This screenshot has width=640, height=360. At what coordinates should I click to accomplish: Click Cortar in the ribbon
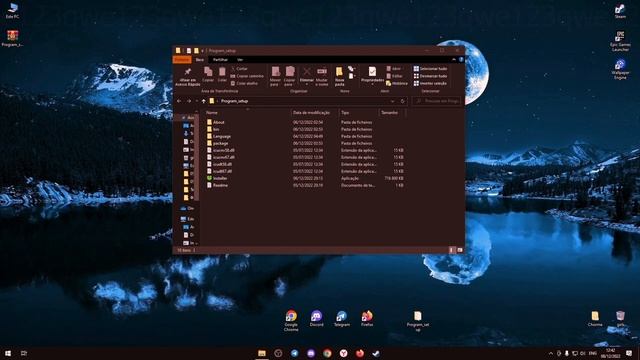click(240, 69)
